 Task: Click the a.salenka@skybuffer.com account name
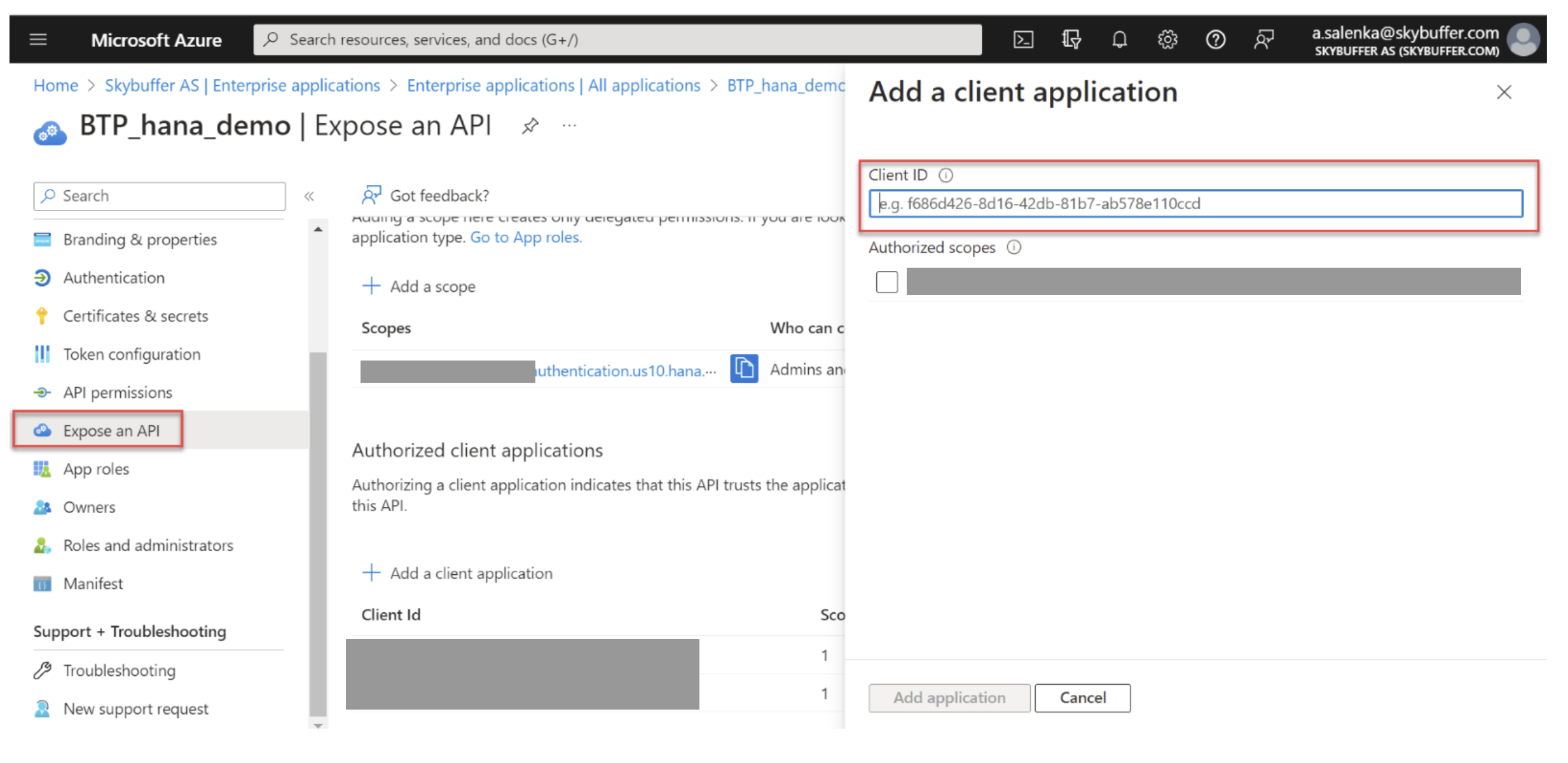1405,32
